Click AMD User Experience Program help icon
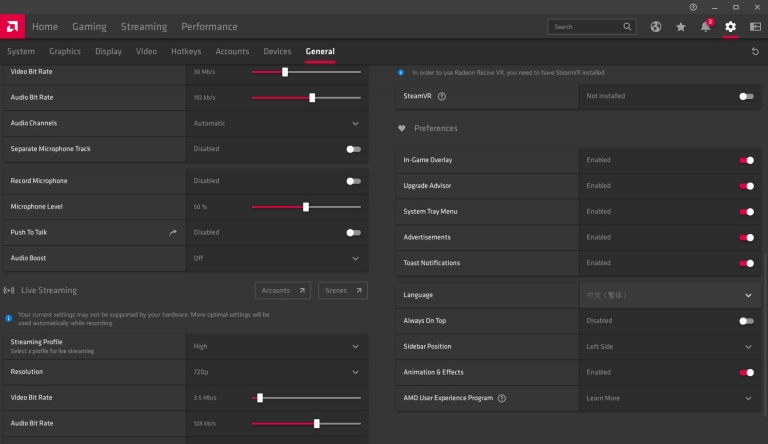This screenshot has width=768, height=444. point(502,398)
